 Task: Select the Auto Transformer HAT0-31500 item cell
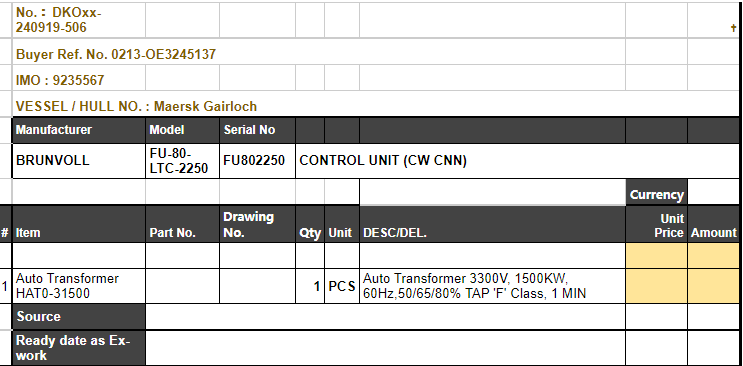tap(79, 286)
